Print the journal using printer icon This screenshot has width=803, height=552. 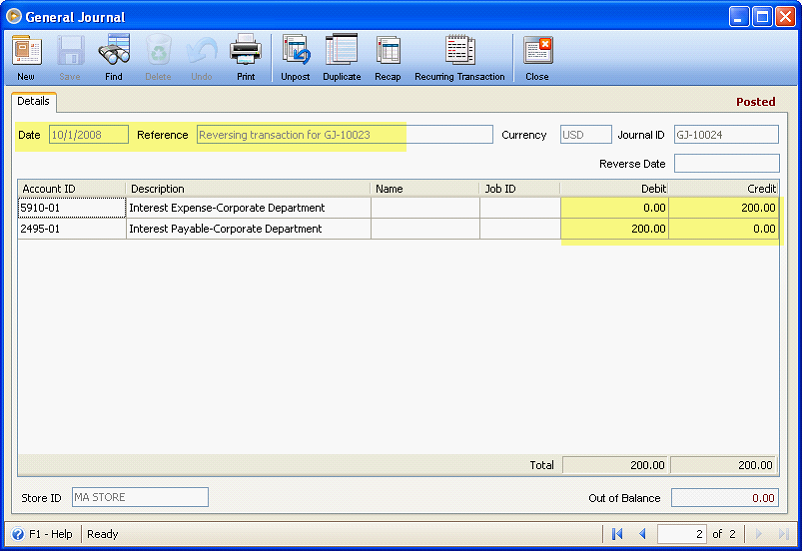click(246, 50)
